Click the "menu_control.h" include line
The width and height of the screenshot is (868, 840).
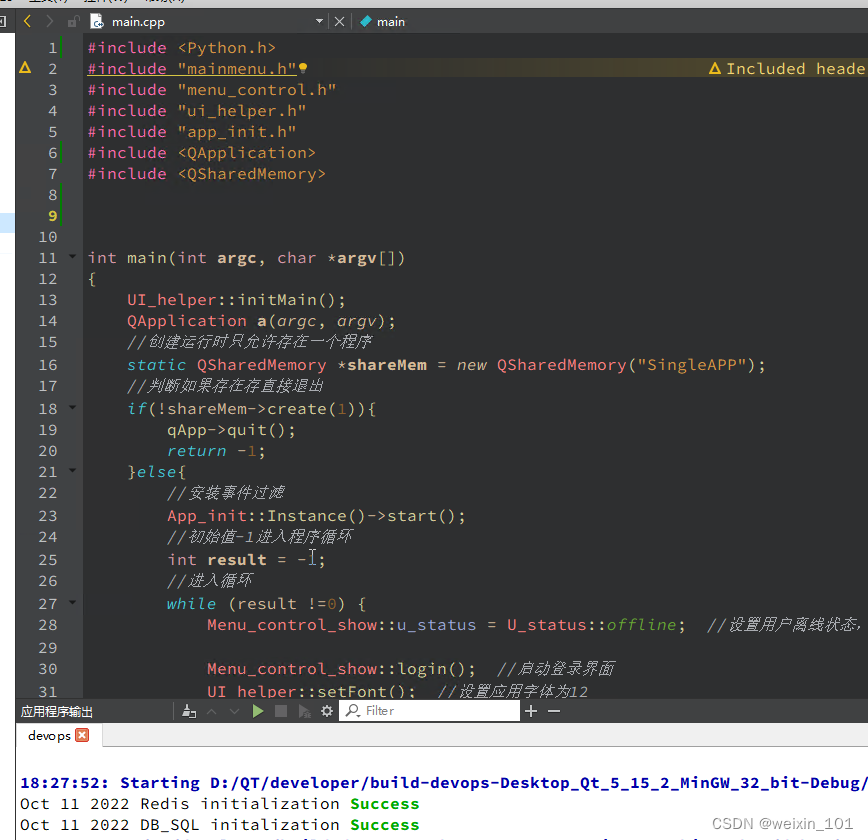pos(212,90)
